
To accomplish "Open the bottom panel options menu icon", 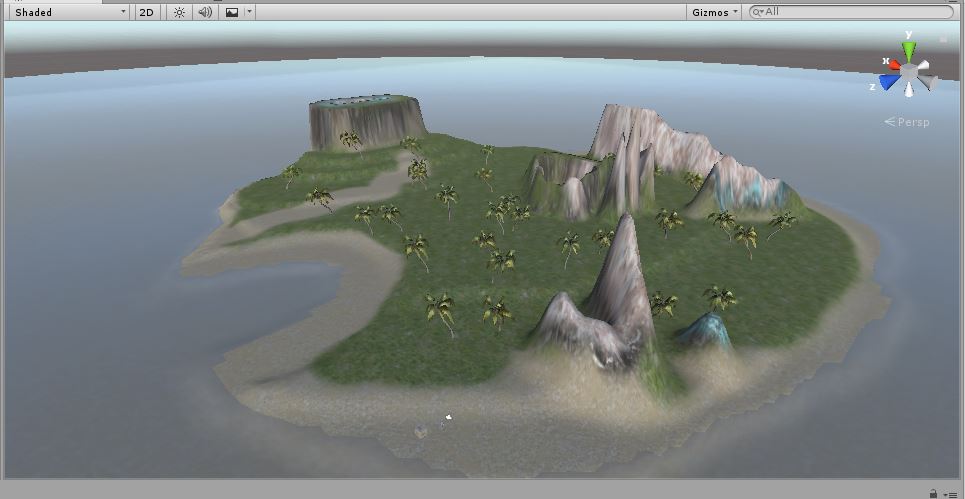I will click(952, 493).
